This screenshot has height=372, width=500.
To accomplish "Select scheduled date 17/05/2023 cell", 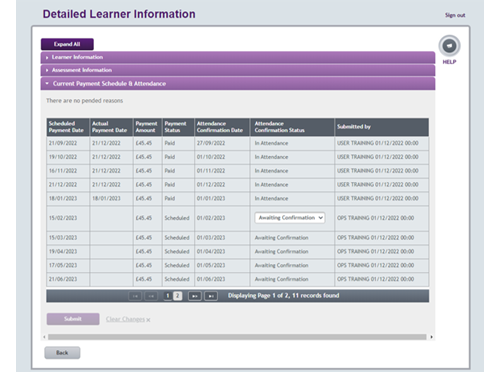I will click(x=68, y=265).
